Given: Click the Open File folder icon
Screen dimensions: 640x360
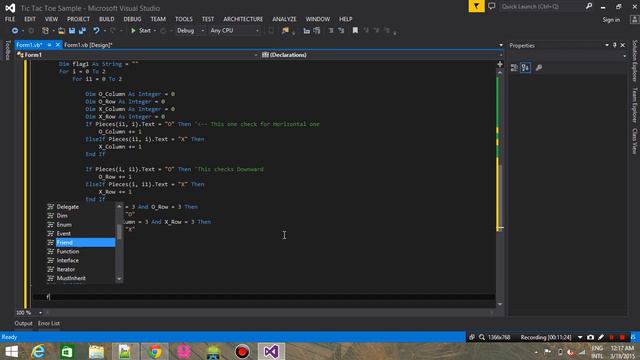Looking at the screenshot, I should point(61,31).
